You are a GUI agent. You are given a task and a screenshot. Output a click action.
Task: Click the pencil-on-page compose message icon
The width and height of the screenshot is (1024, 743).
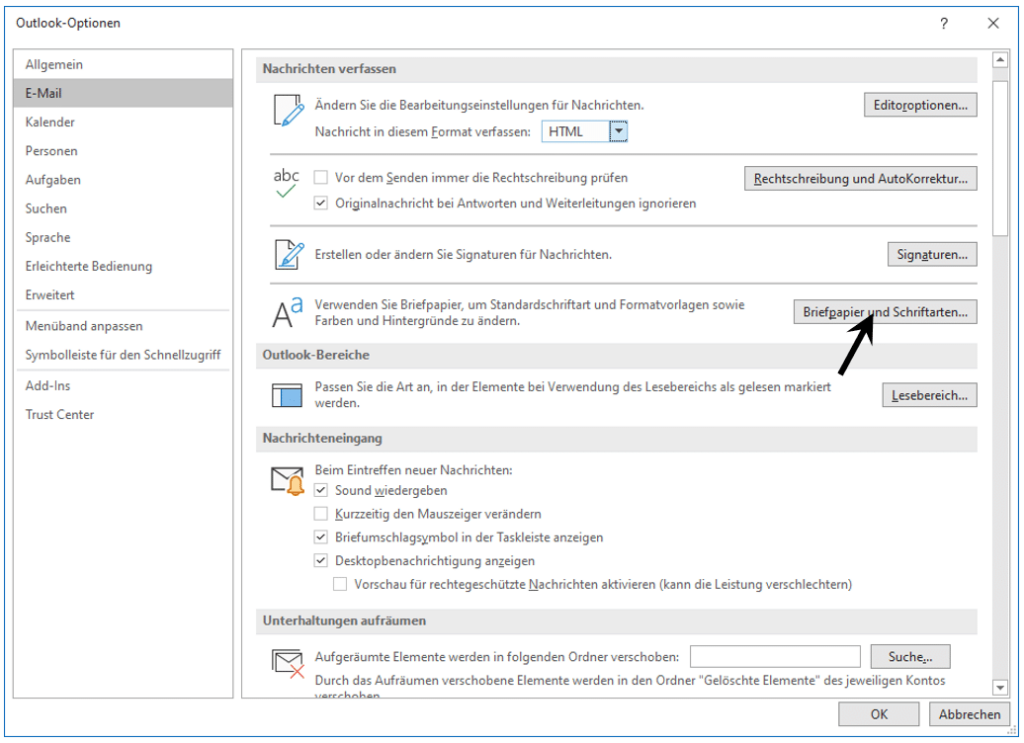pyautogui.click(x=288, y=110)
